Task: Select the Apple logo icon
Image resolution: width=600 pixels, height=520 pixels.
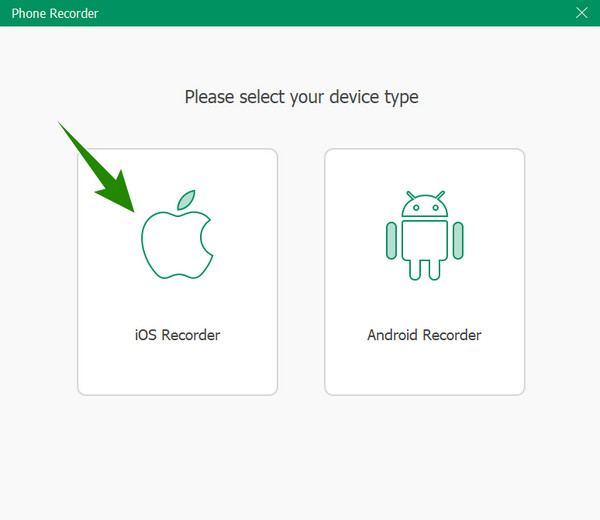Action: pos(177,234)
